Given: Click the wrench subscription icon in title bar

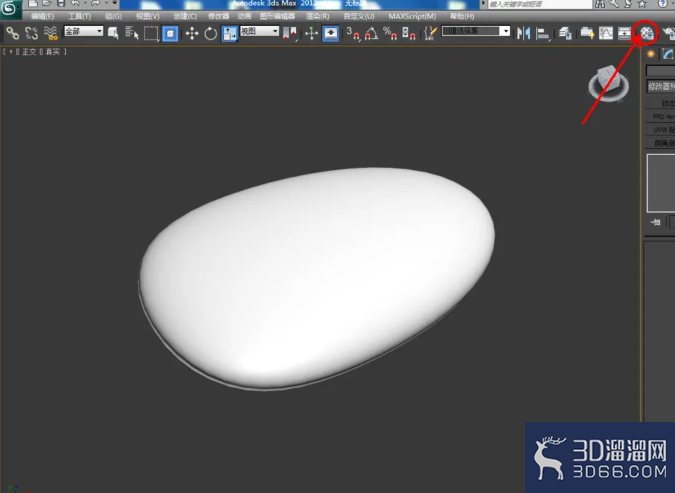Looking at the screenshot, I should [614, 4].
